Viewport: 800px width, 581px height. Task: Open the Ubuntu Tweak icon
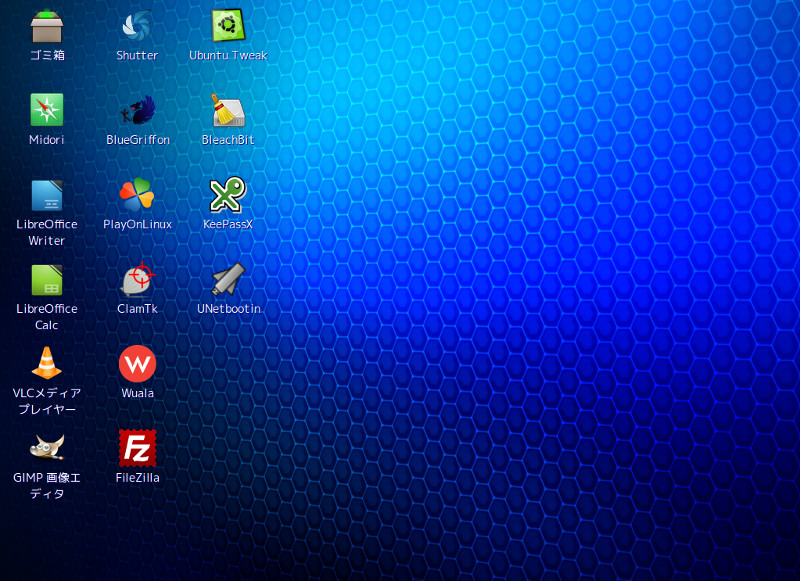click(x=228, y=26)
